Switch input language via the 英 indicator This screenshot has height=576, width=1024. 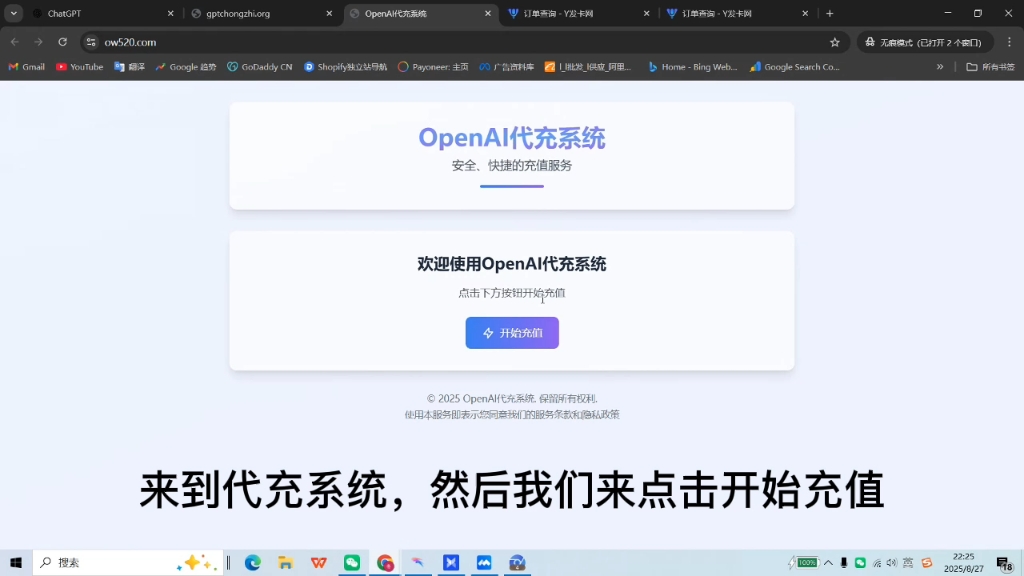point(908,562)
